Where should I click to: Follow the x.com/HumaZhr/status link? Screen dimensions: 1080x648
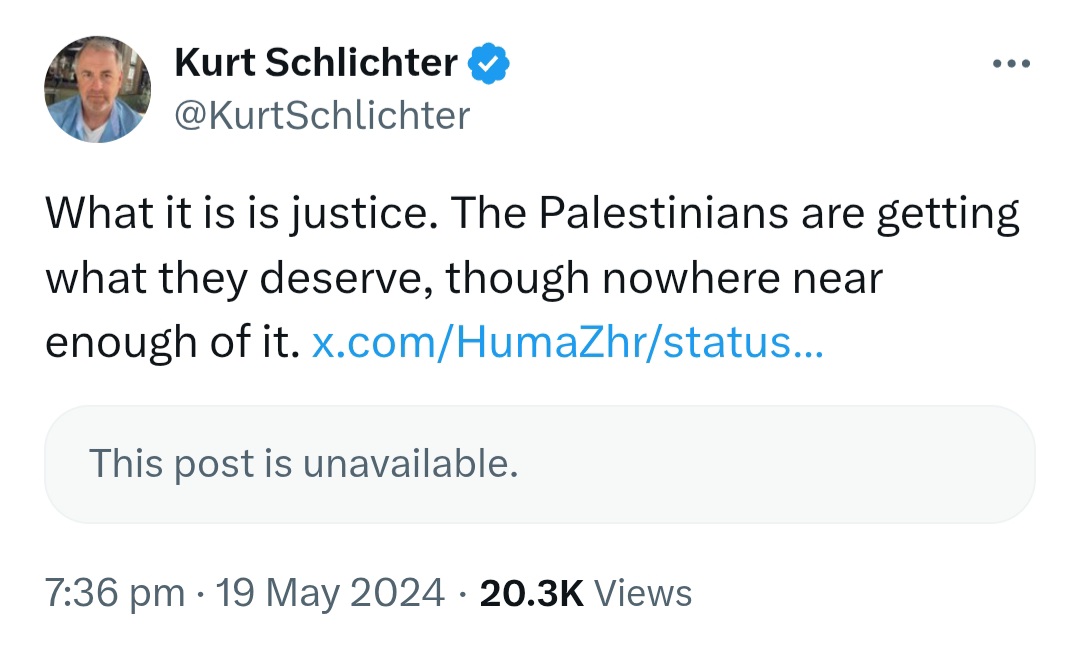(x=568, y=343)
